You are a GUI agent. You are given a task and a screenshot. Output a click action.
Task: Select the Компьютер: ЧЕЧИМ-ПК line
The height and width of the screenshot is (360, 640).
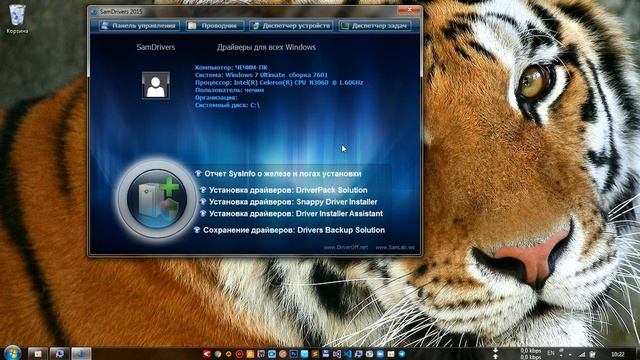tap(231, 67)
